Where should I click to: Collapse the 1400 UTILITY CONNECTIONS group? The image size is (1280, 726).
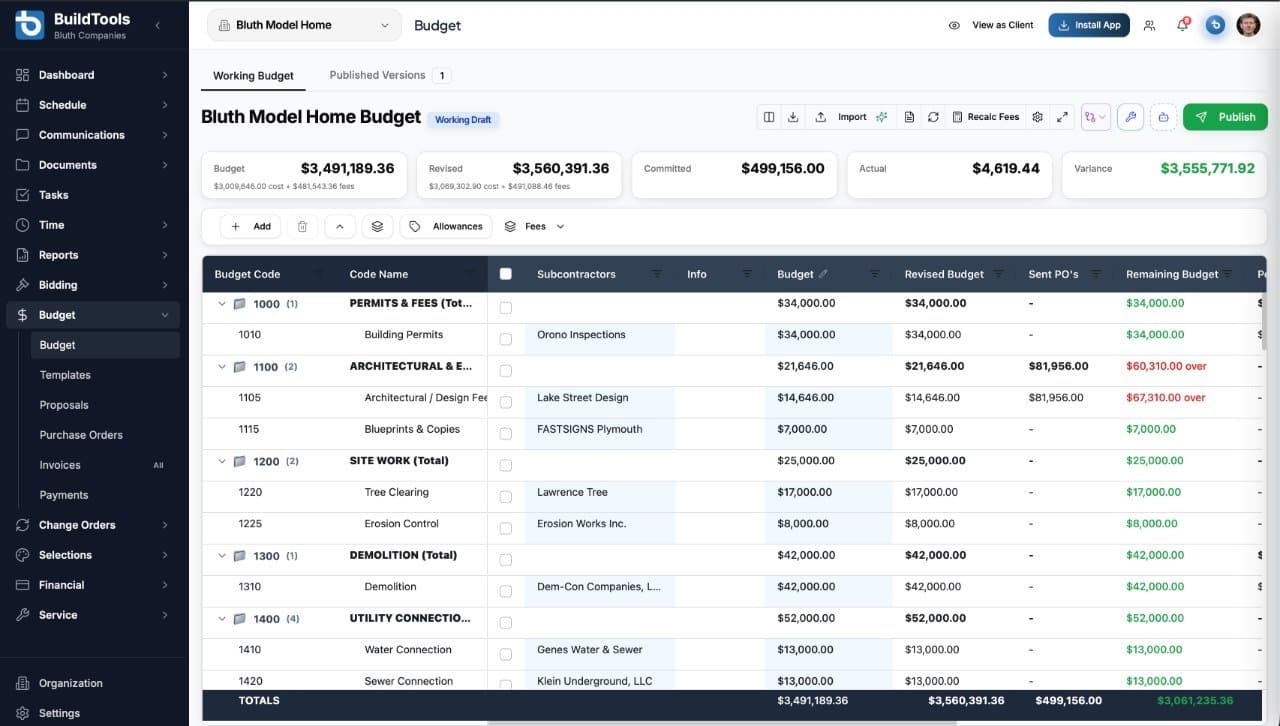point(222,619)
